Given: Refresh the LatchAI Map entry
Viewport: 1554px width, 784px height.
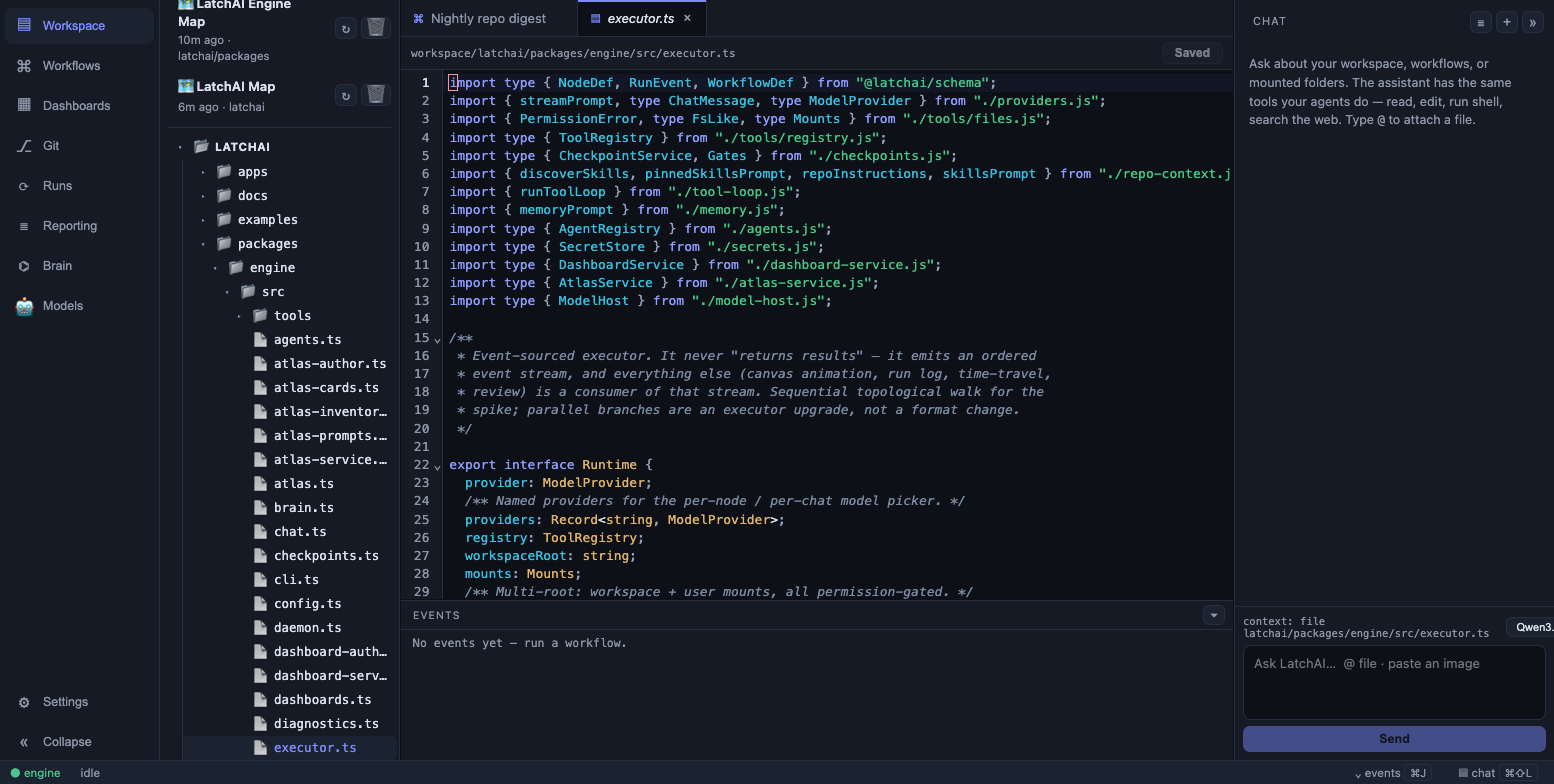Looking at the screenshot, I should point(346,95).
